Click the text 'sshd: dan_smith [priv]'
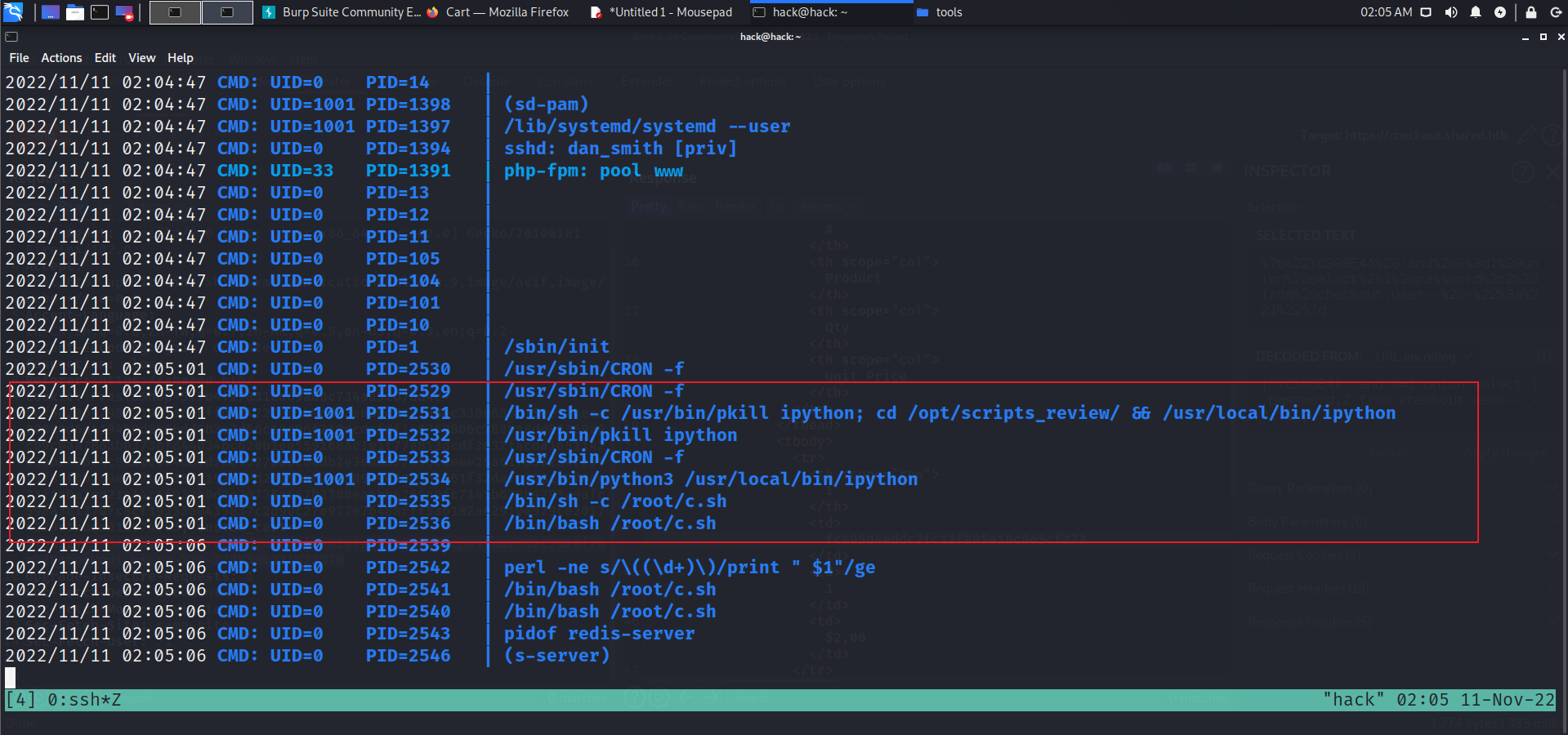This screenshot has height=735, width=1568. (x=620, y=149)
